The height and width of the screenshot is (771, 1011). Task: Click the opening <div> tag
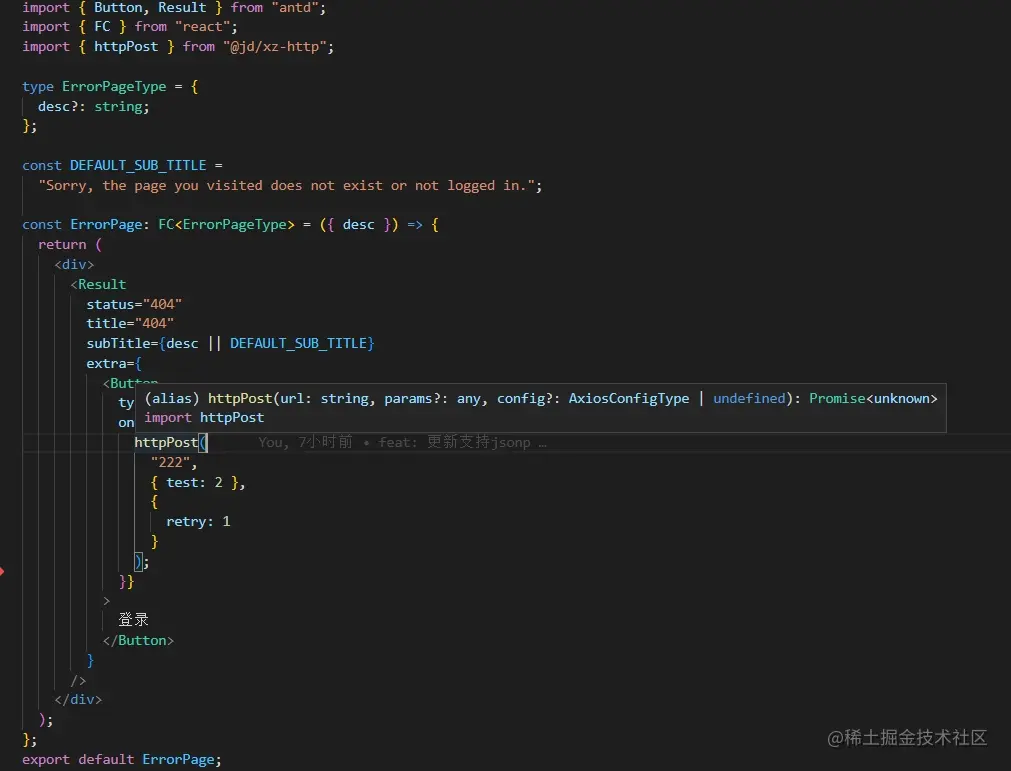74,264
